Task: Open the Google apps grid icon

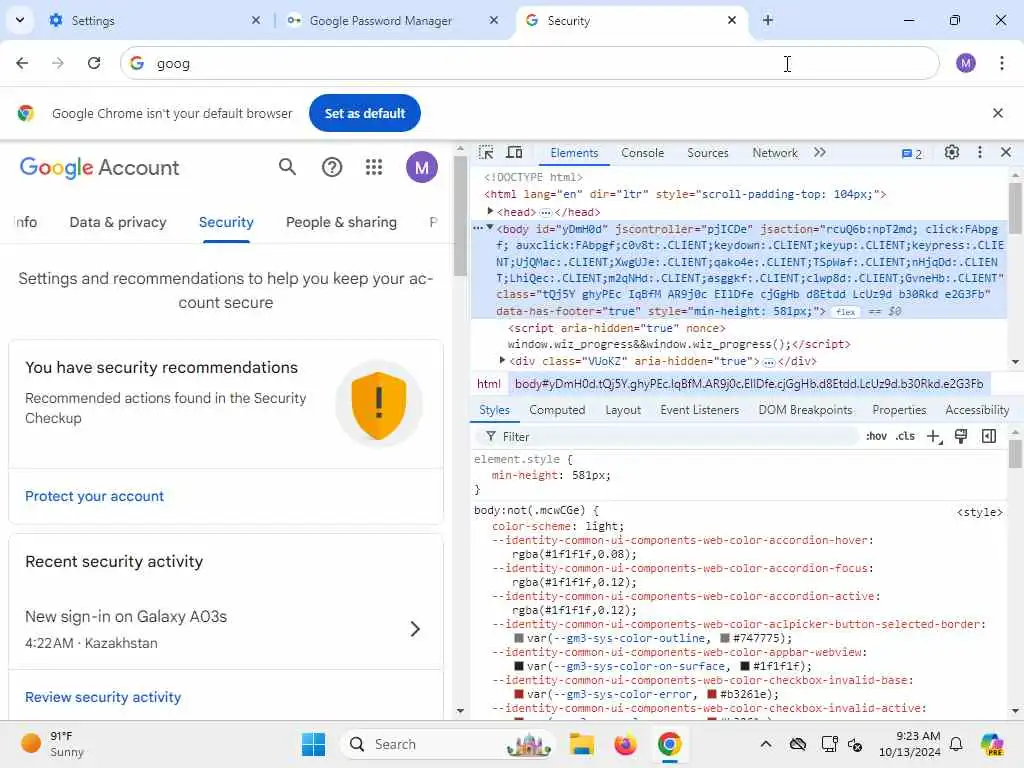Action: (374, 168)
